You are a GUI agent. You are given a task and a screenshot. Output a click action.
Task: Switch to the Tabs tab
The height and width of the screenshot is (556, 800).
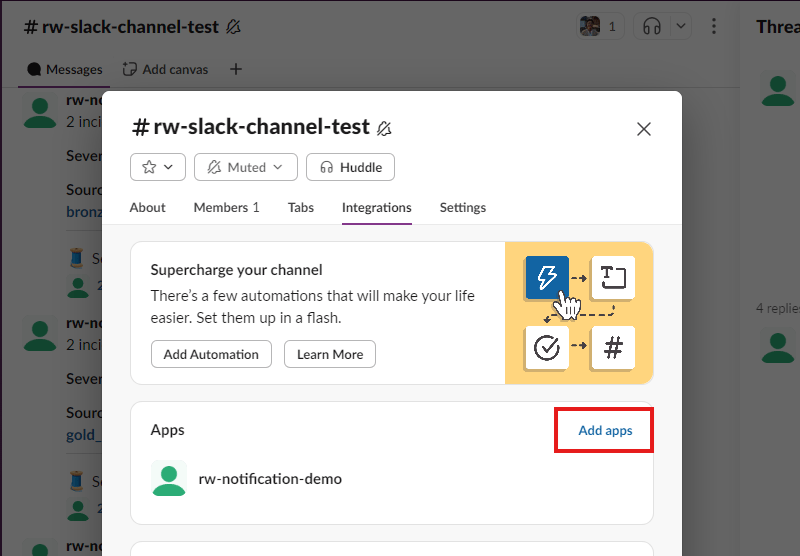(301, 208)
